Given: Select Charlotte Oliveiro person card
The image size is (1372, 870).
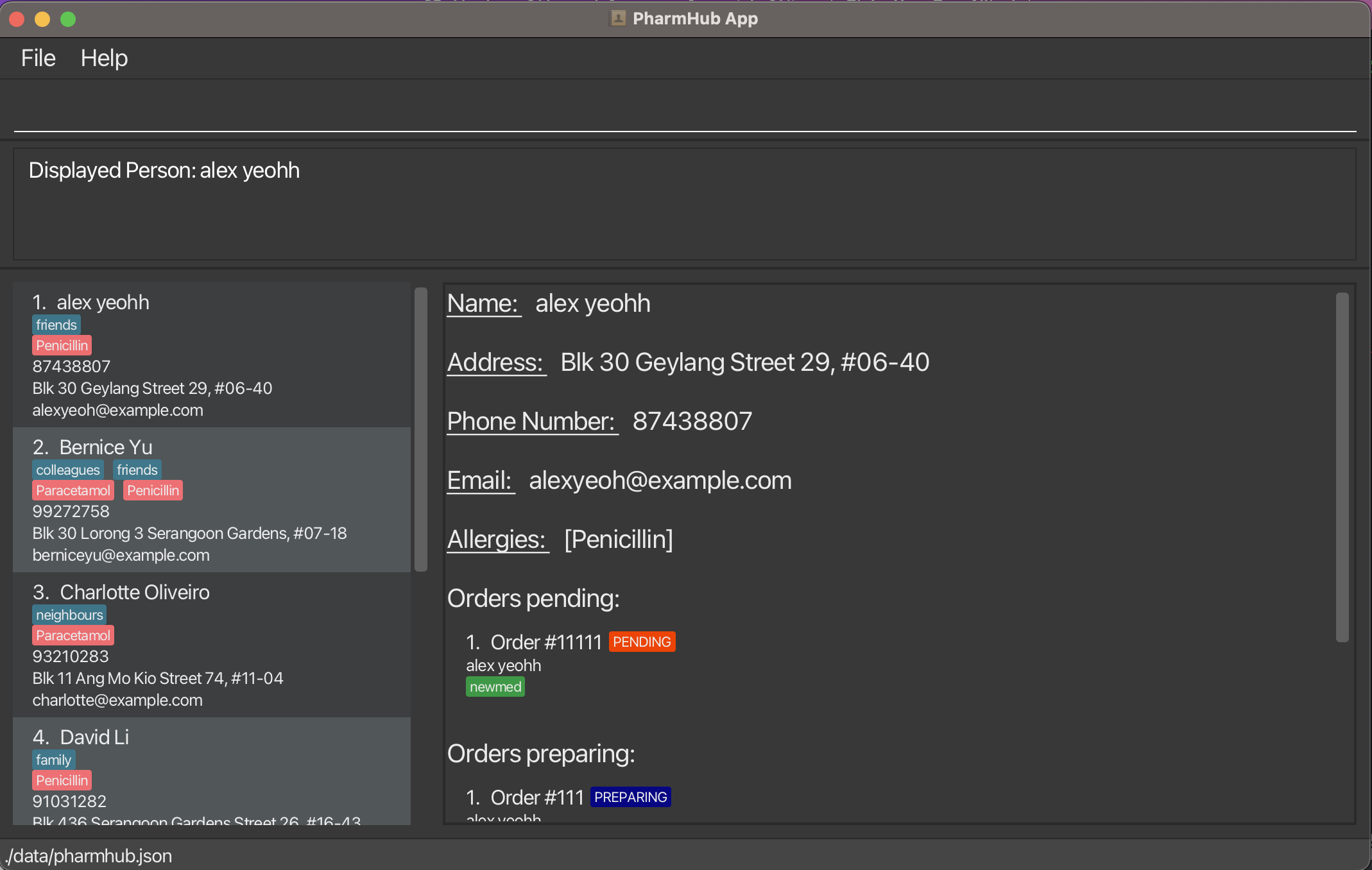Looking at the screenshot, I should (x=212, y=645).
